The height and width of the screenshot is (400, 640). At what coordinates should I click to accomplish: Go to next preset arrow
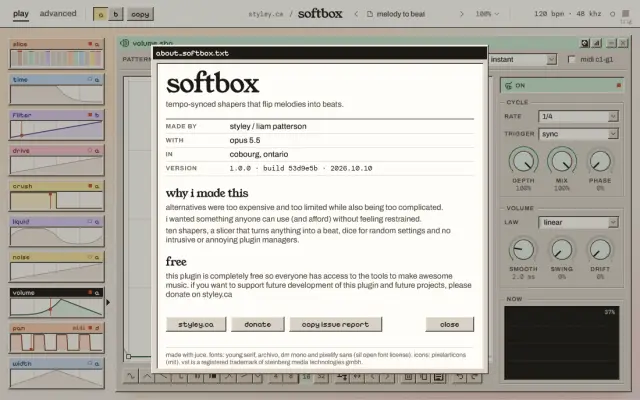click(x=462, y=14)
